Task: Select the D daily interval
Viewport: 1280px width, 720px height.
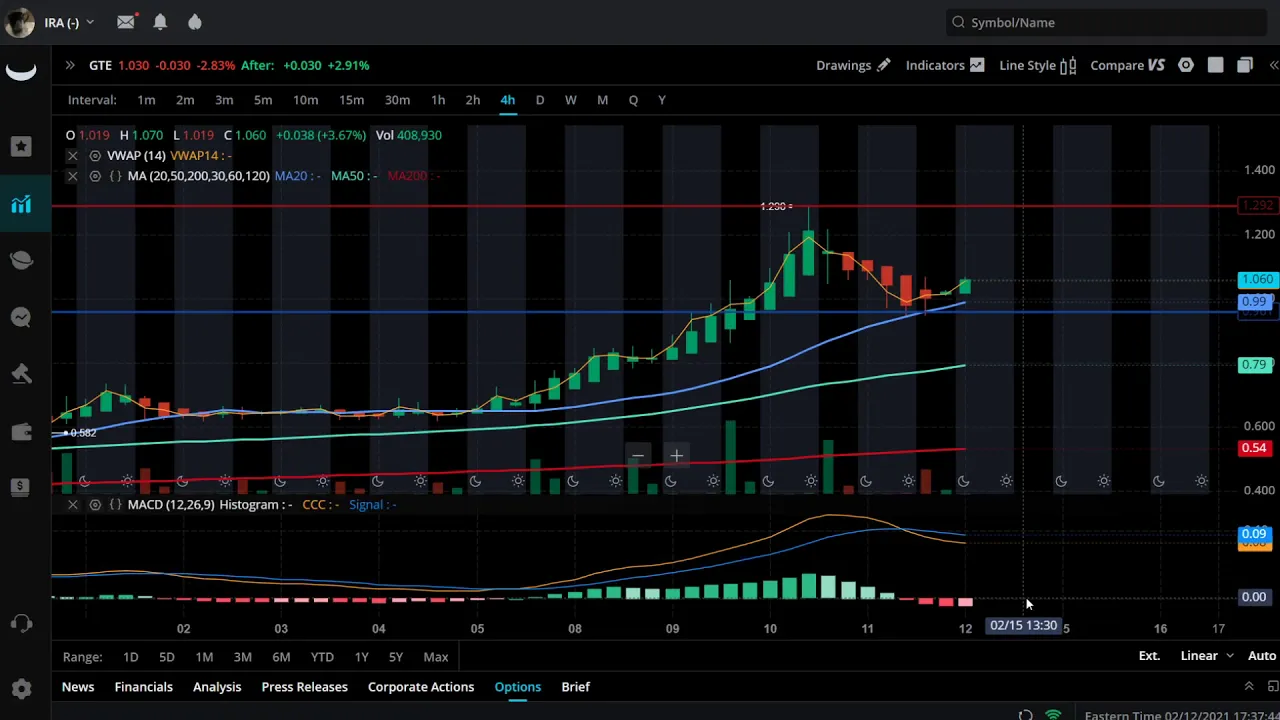Action: click(540, 100)
